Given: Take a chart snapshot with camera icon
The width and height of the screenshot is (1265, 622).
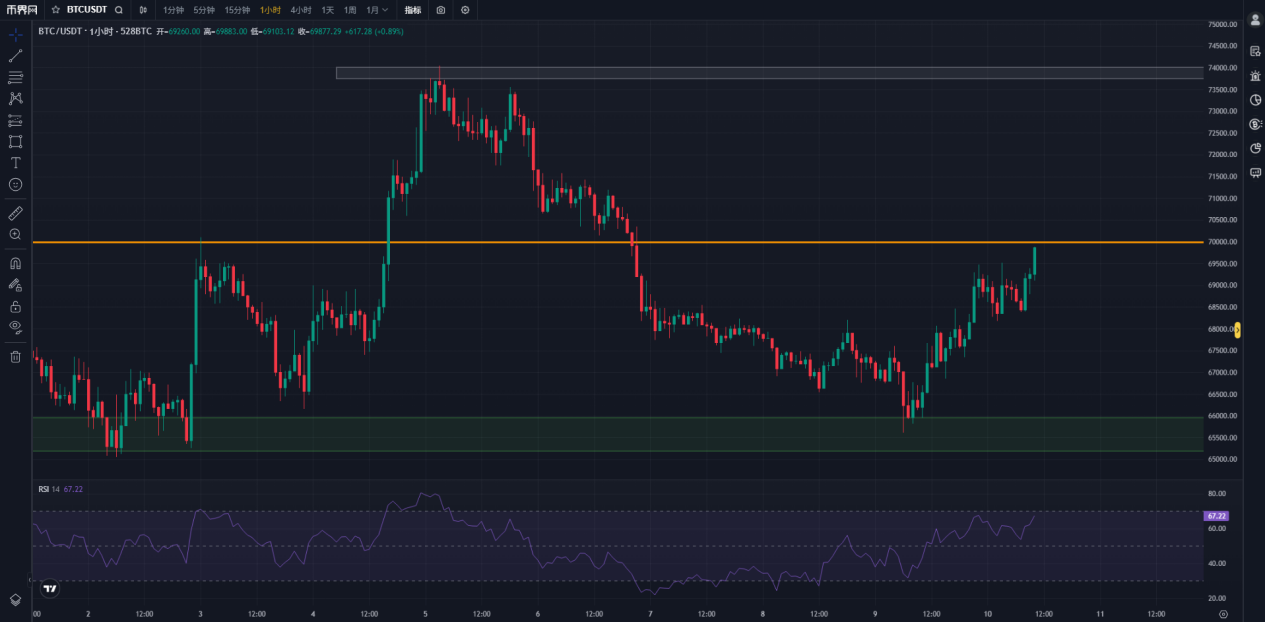Looking at the screenshot, I should (441, 10).
